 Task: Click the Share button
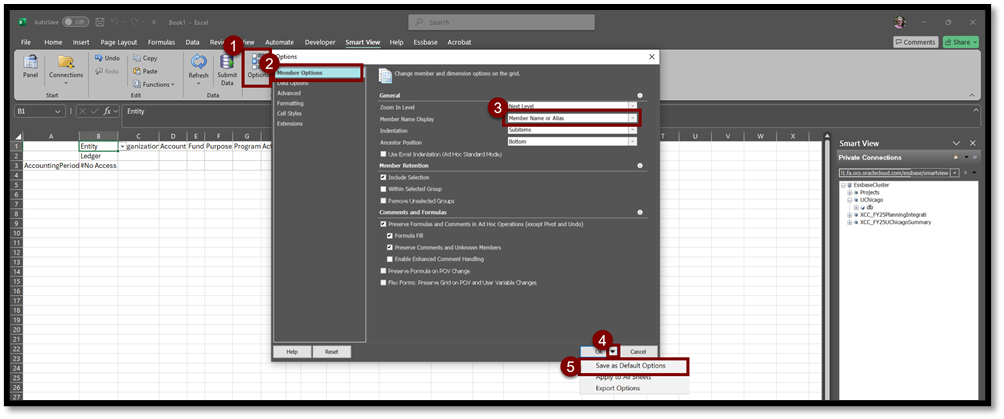pyautogui.click(x=960, y=42)
